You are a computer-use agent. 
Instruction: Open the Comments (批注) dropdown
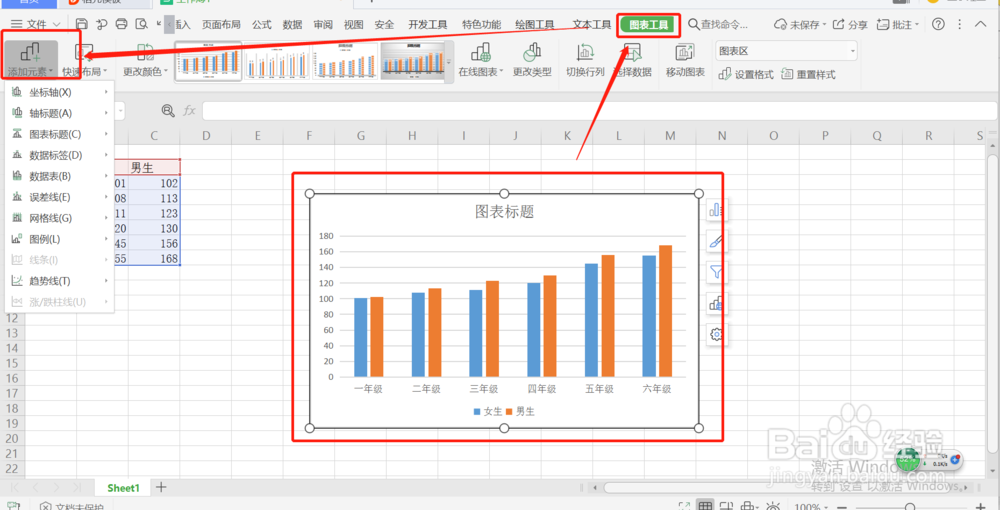[898, 25]
